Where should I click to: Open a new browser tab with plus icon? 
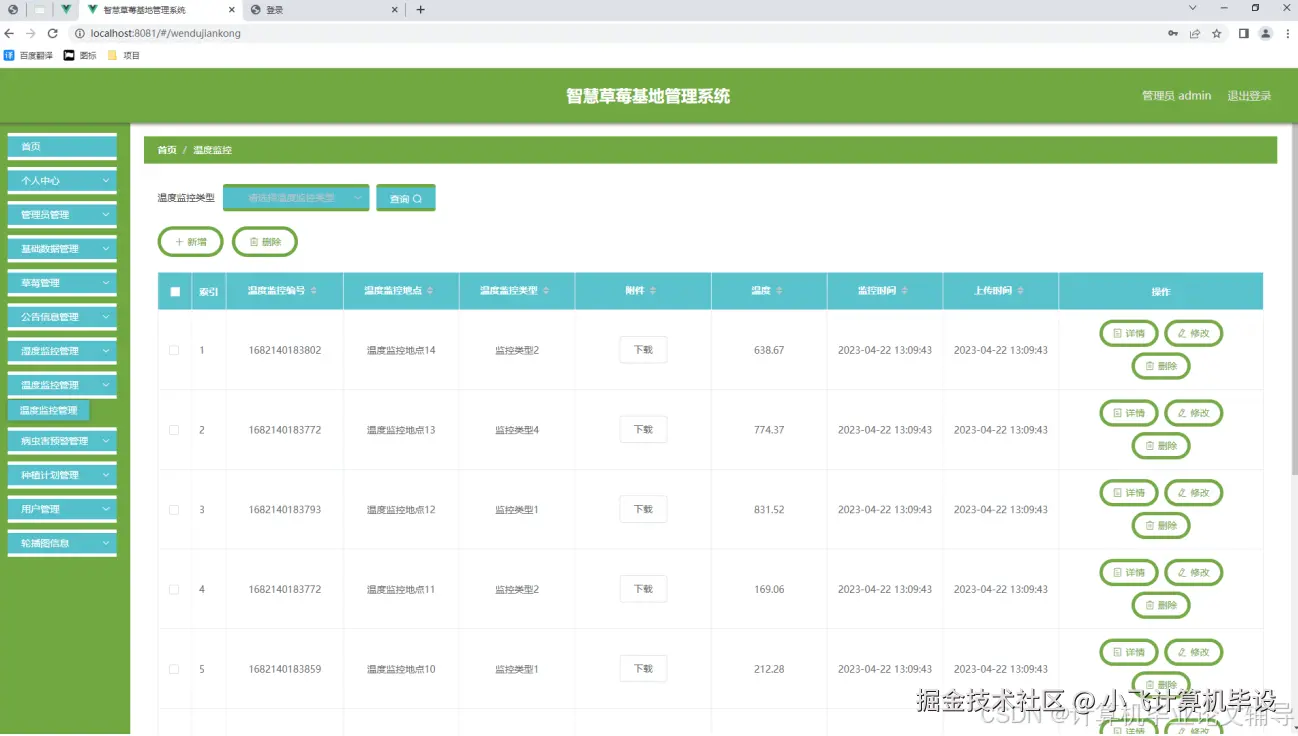(x=421, y=10)
